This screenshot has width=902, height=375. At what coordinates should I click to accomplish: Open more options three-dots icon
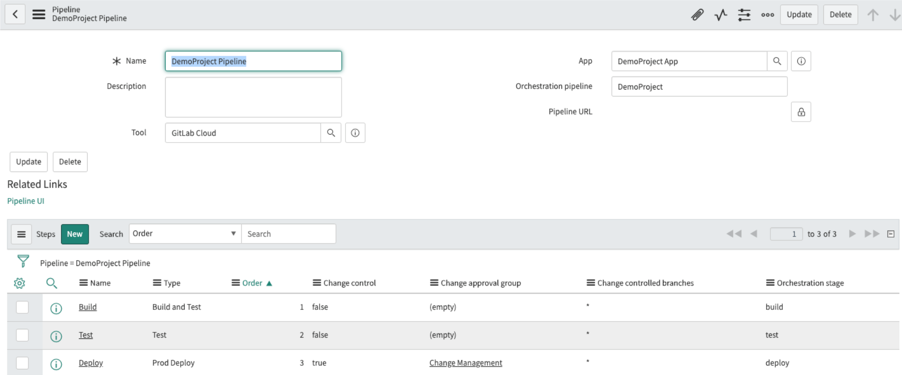pyautogui.click(x=767, y=15)
